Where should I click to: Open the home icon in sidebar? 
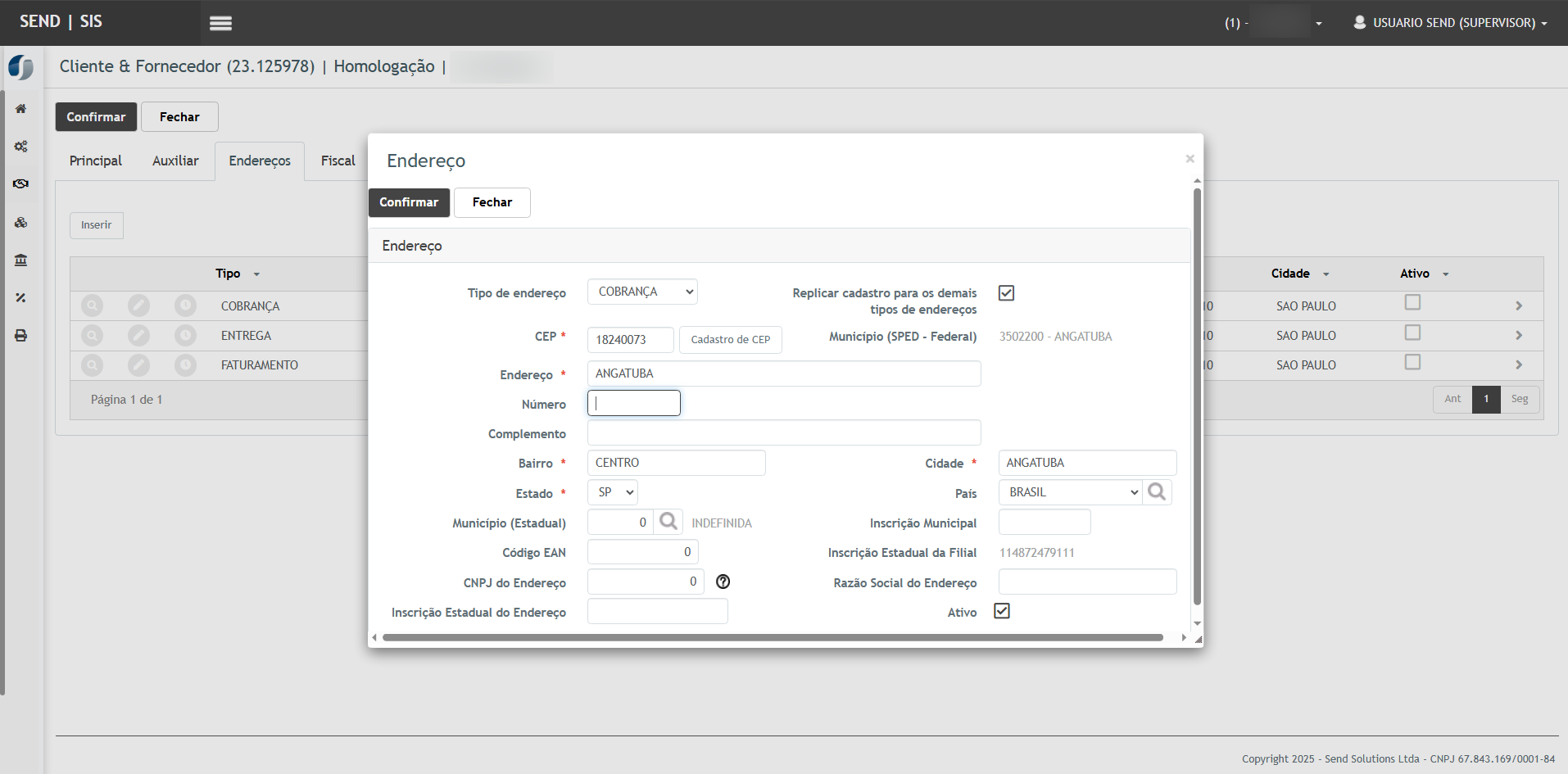click(21, 109)
